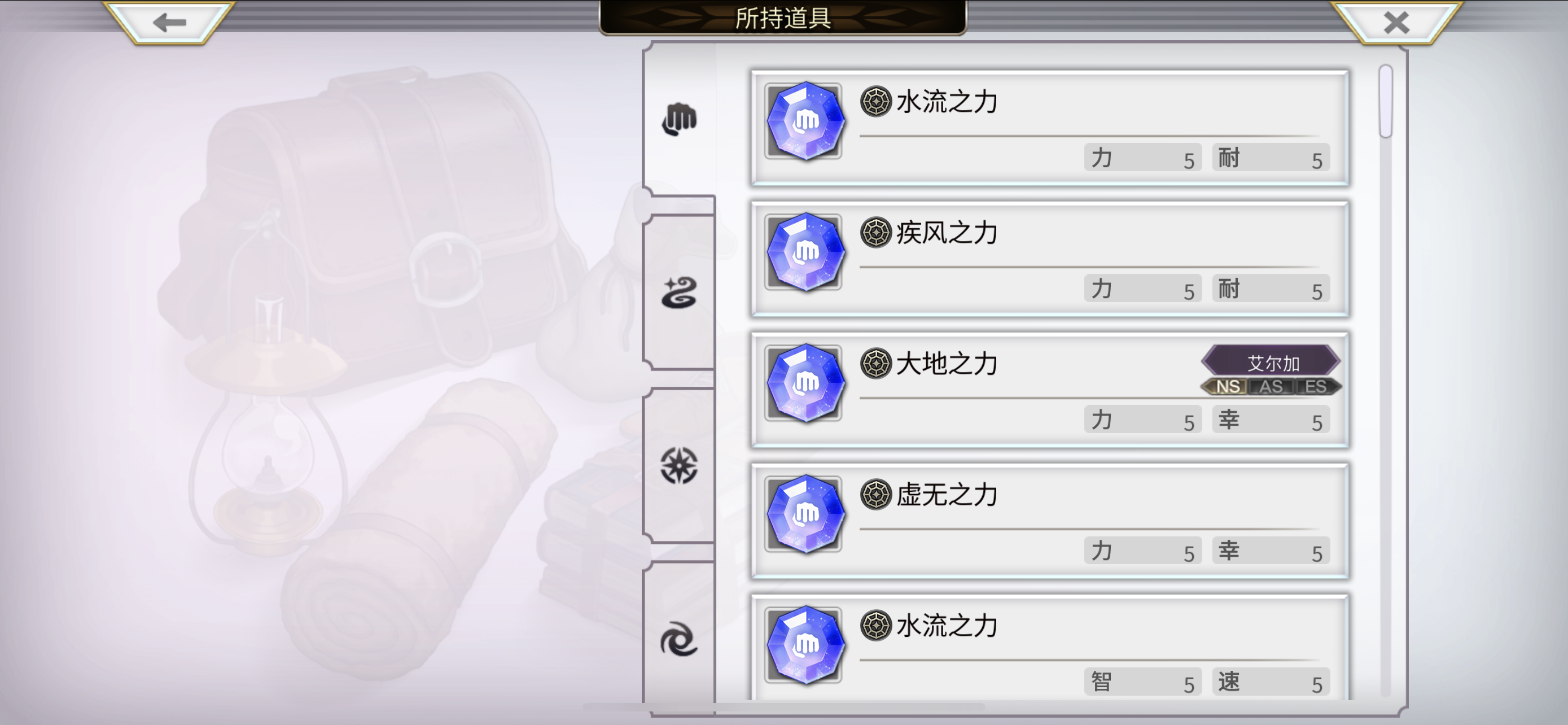
Task: Select the 疾风之力 item row
Action: point(1050,259)
